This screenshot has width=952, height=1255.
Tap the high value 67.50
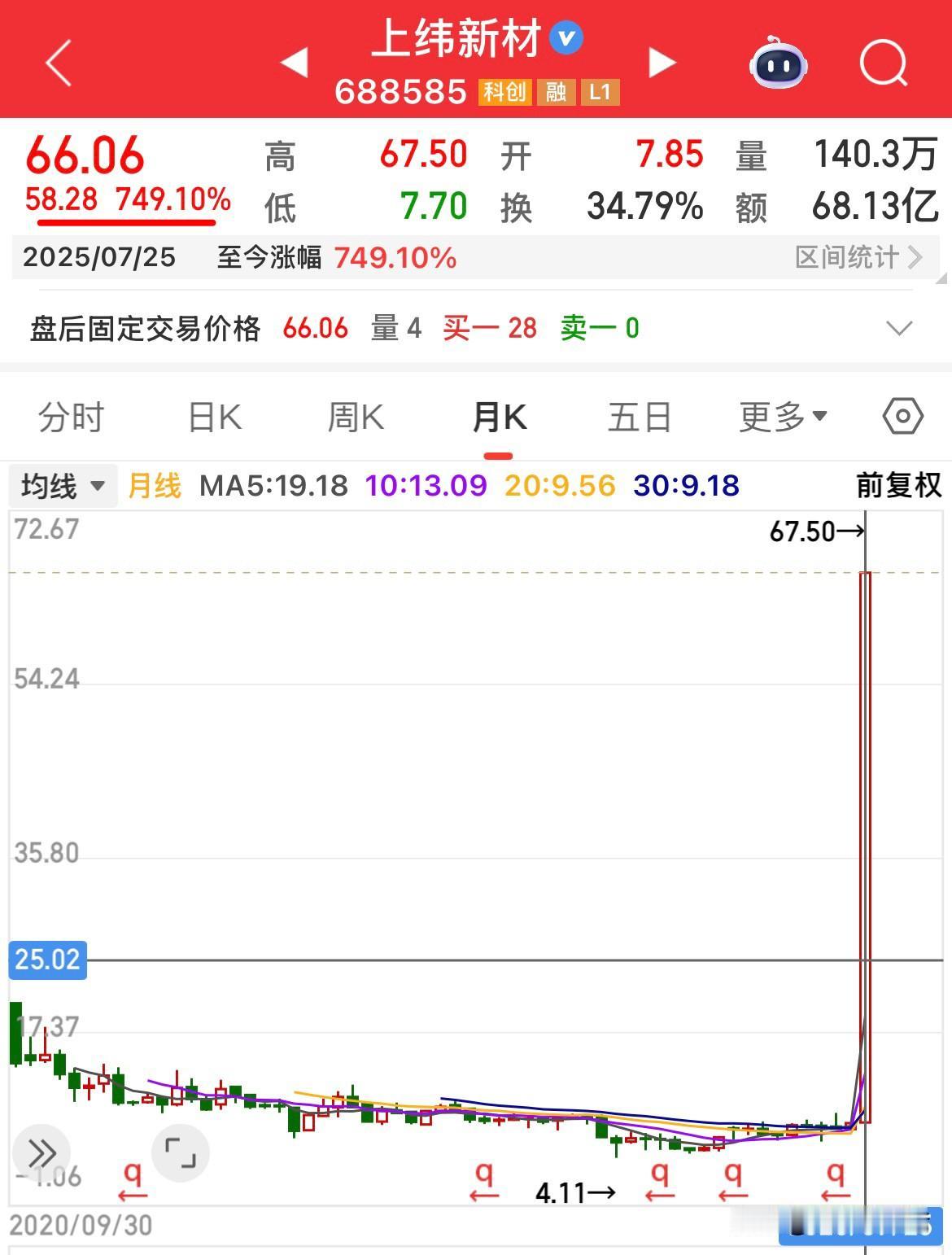(423, 154)
